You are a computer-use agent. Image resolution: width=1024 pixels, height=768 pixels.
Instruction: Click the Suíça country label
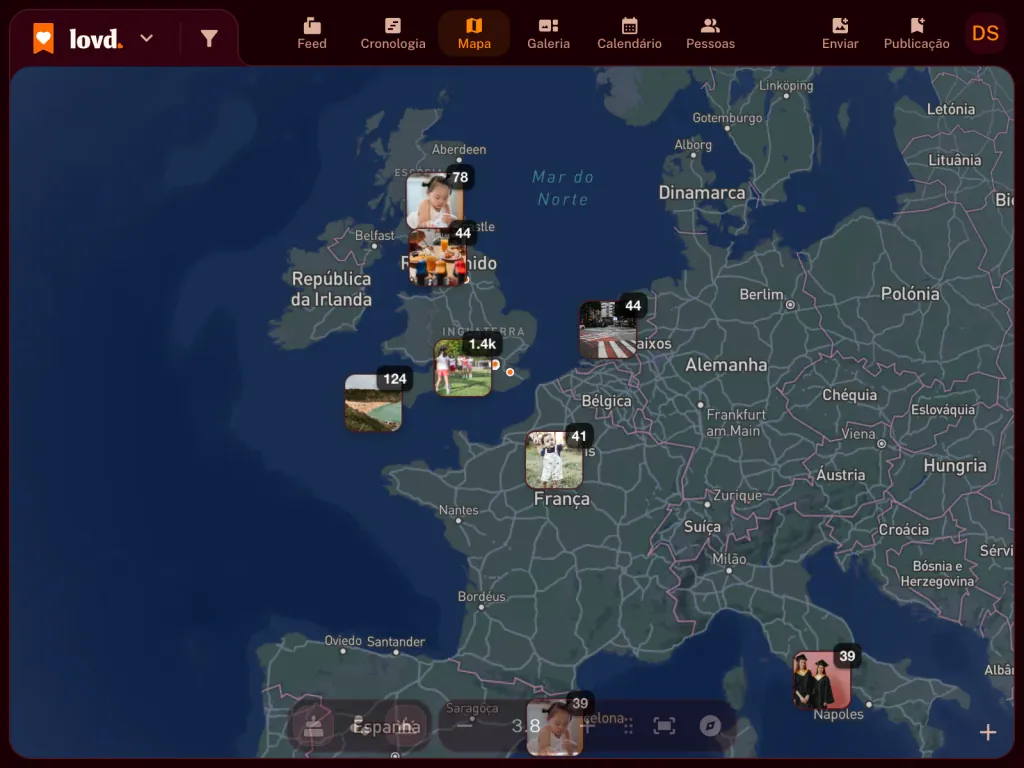coord(702,527)
